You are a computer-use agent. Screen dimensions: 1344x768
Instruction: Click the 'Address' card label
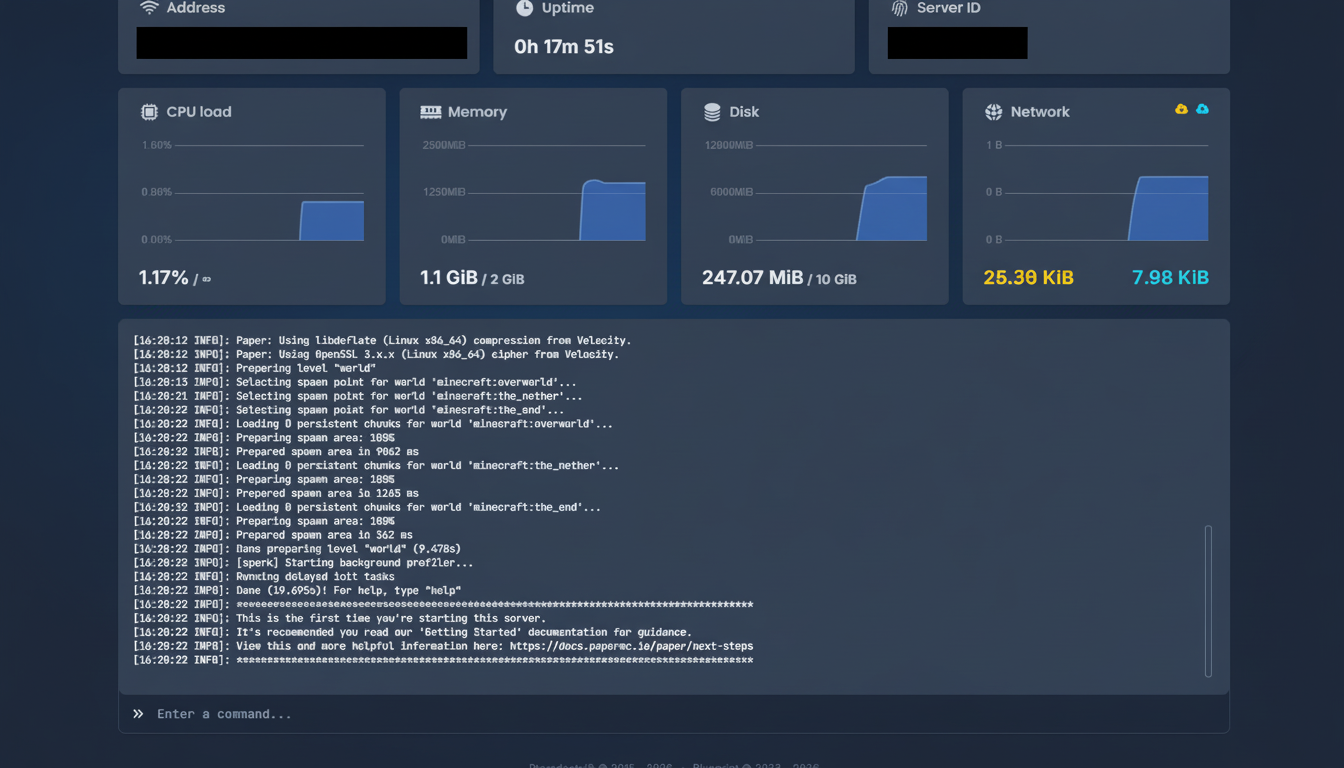coord(196,8)
